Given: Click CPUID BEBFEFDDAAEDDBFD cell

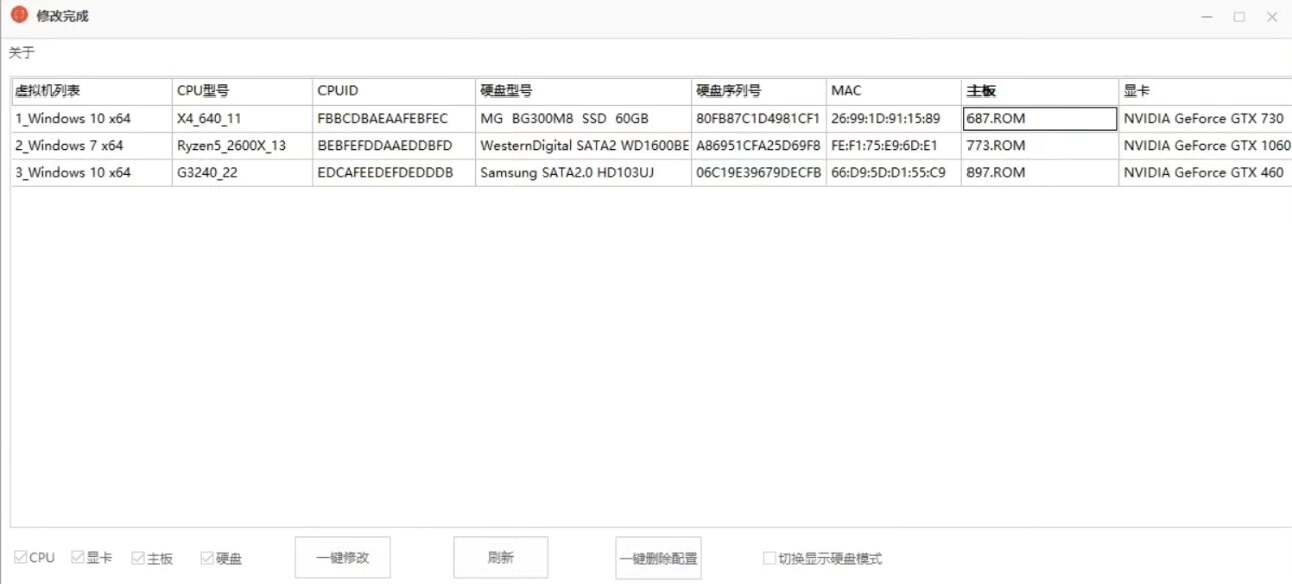Looking at the screenshot, I should 394,145.
